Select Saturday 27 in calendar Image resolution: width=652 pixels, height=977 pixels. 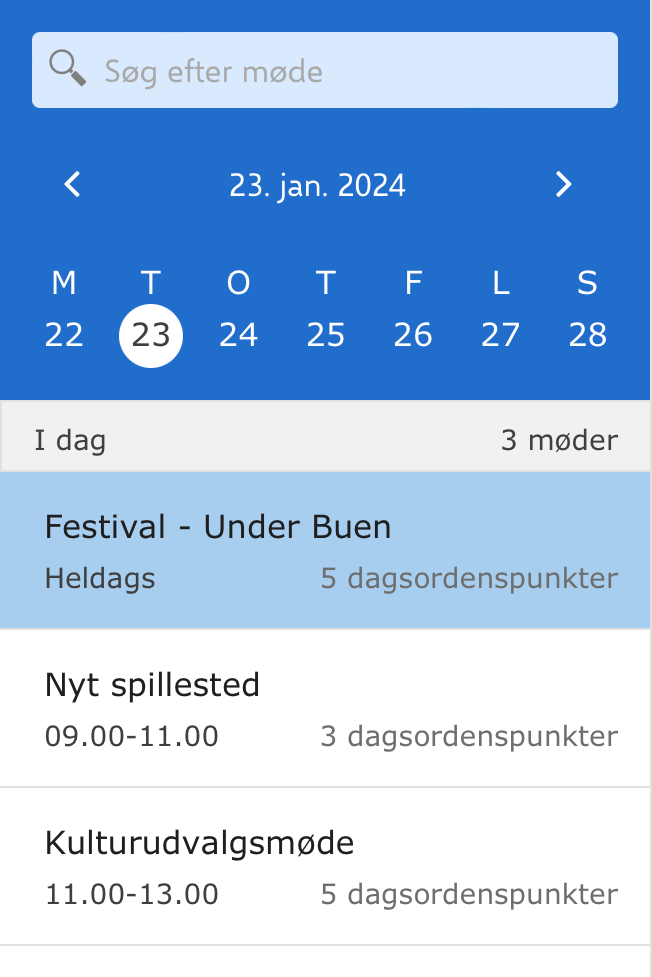tap(500, 334)
